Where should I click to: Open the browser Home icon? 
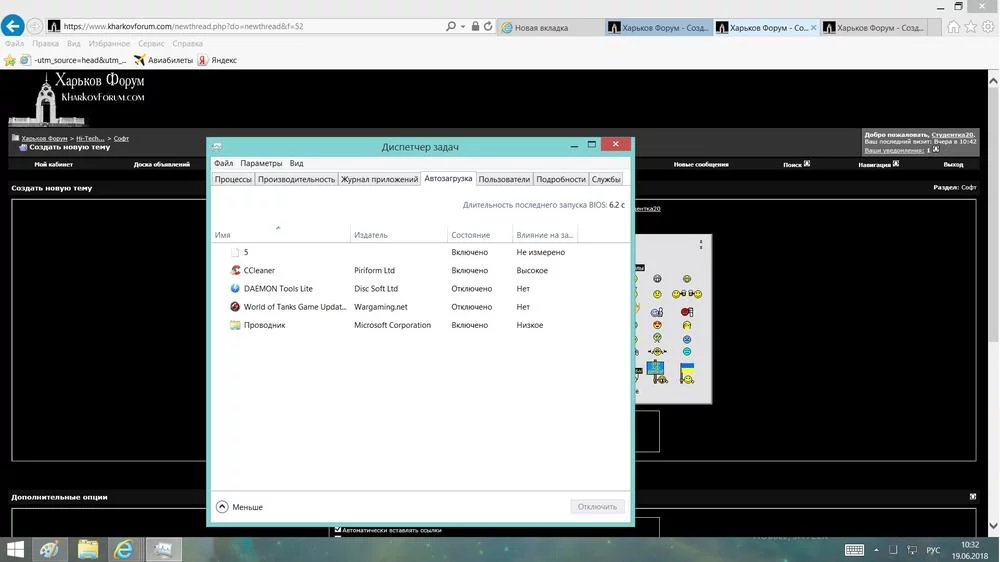point(953,27)
